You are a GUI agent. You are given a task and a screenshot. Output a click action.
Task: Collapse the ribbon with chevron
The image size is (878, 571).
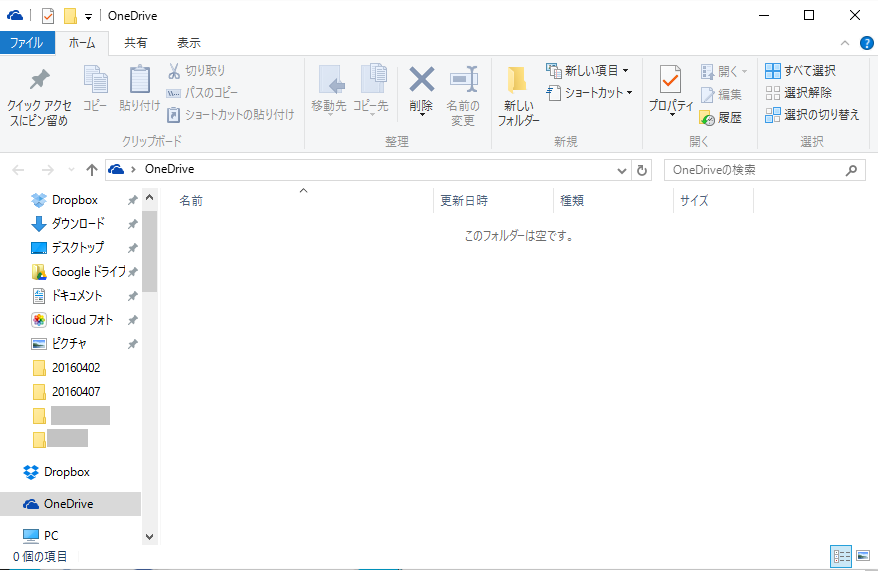coord(845,43)
